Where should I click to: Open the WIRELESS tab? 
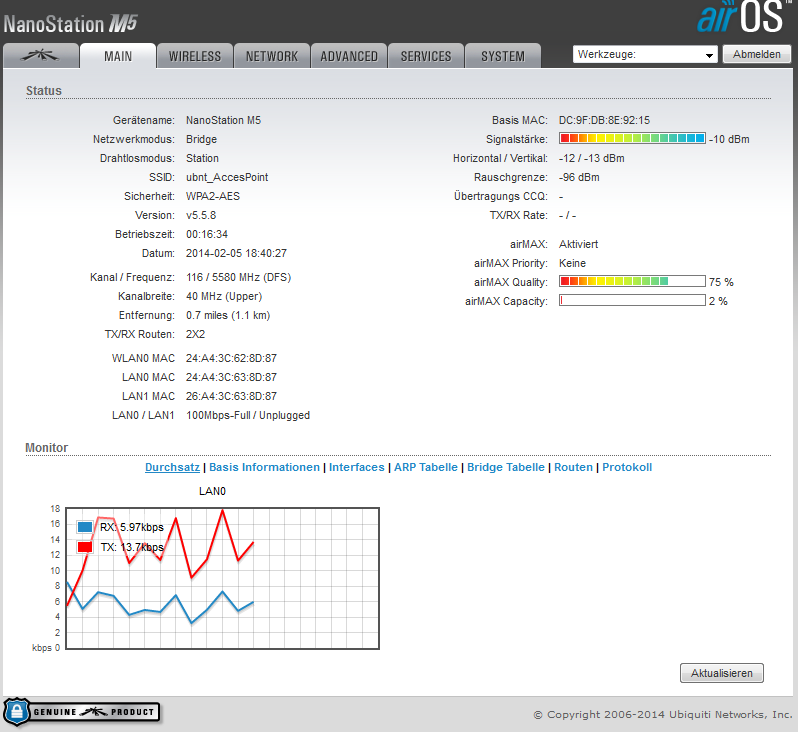pyautogui.click(x=195, y=56)
